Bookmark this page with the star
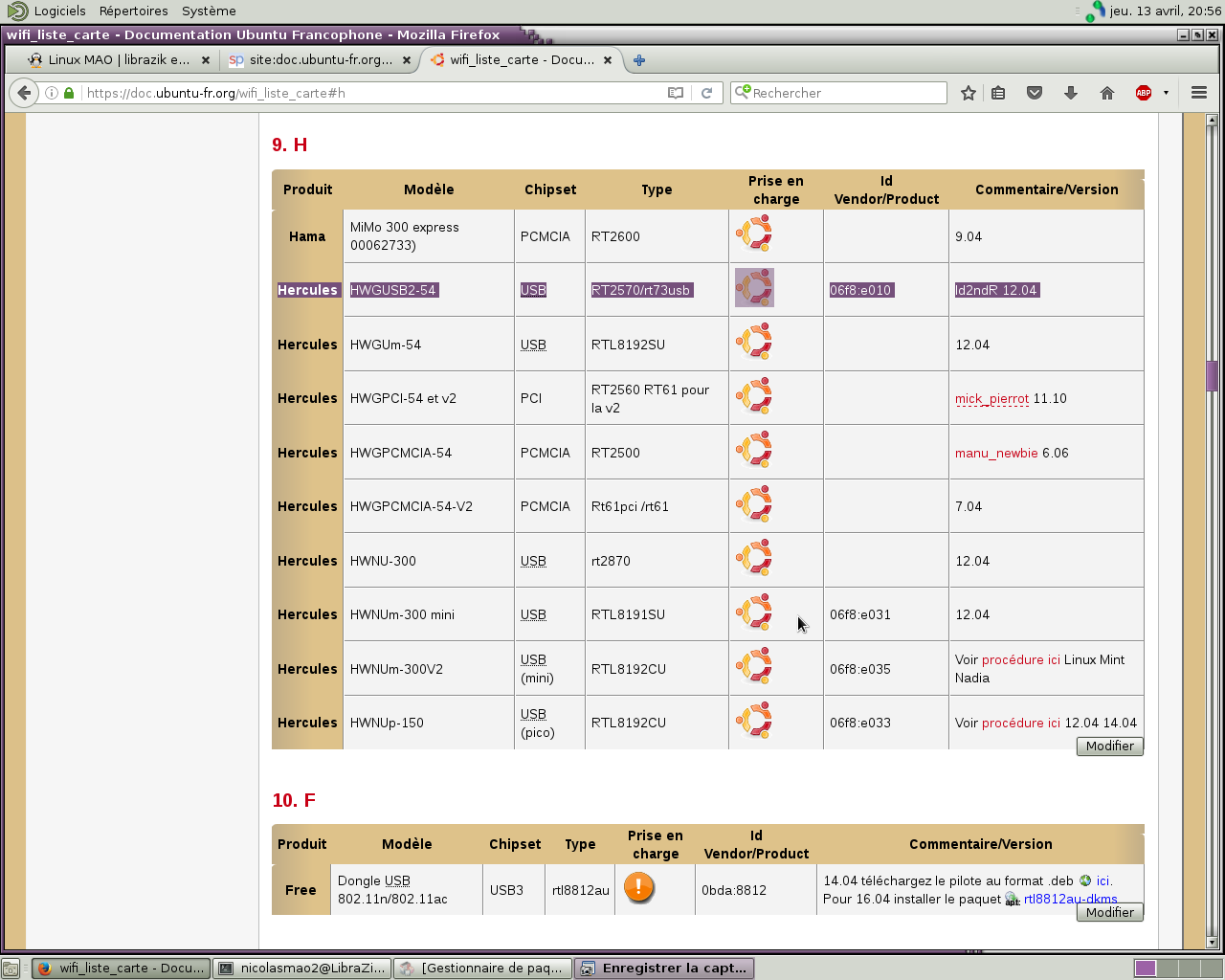 click(969, 93)
